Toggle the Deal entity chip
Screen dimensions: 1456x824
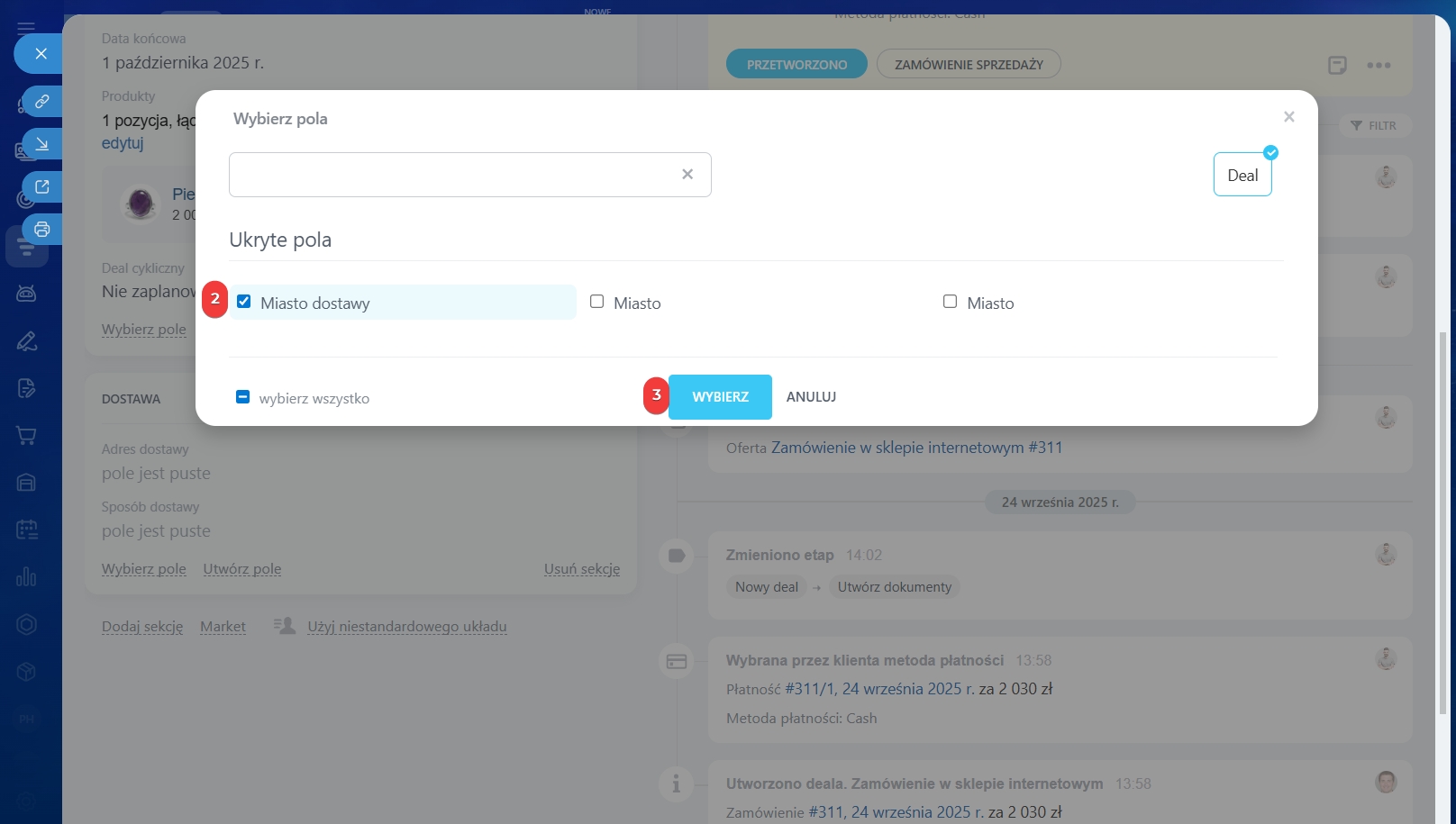pos(1242,176)
